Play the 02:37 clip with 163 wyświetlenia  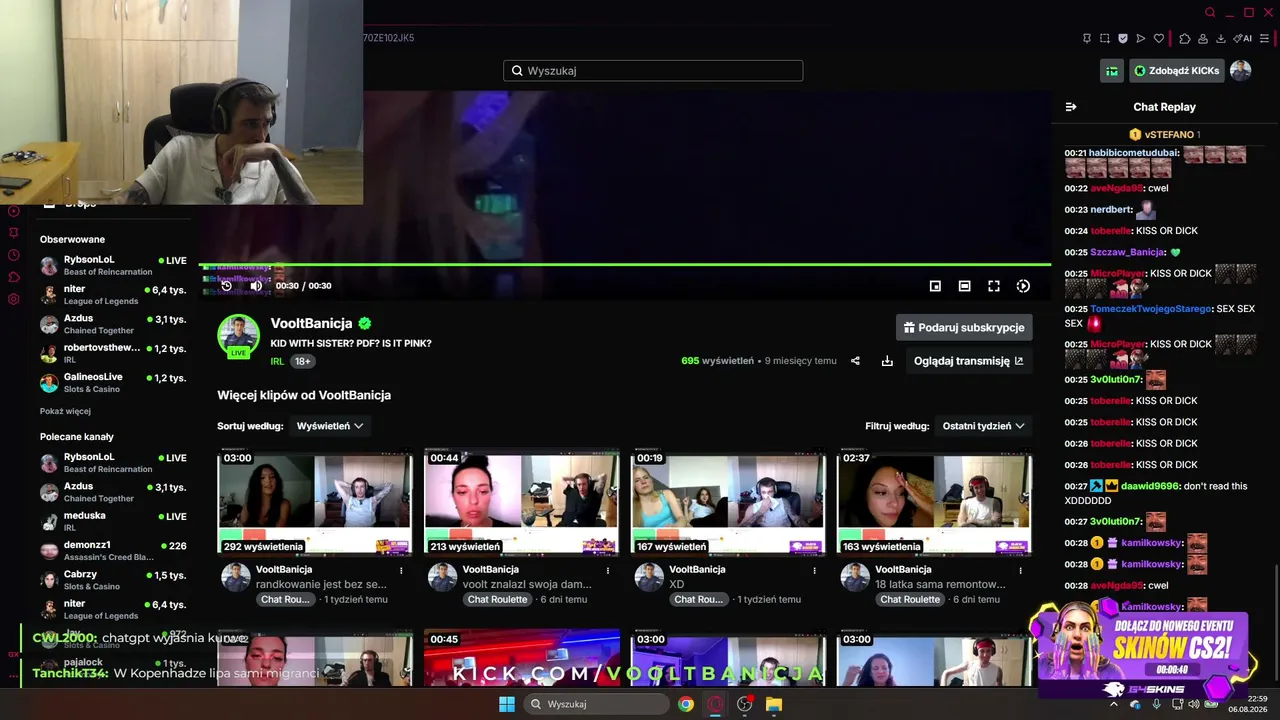coord(935,502)
